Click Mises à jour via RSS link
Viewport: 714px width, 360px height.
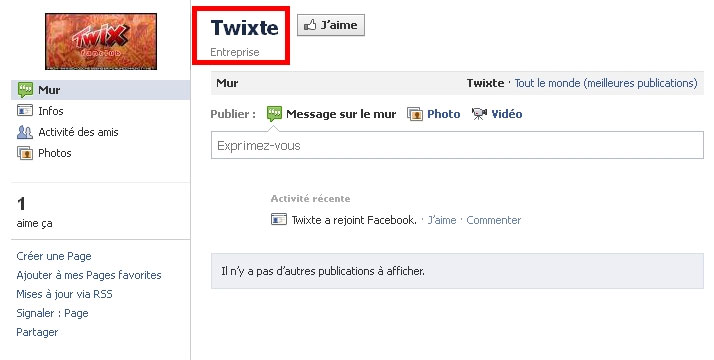[x=64, y=294]
